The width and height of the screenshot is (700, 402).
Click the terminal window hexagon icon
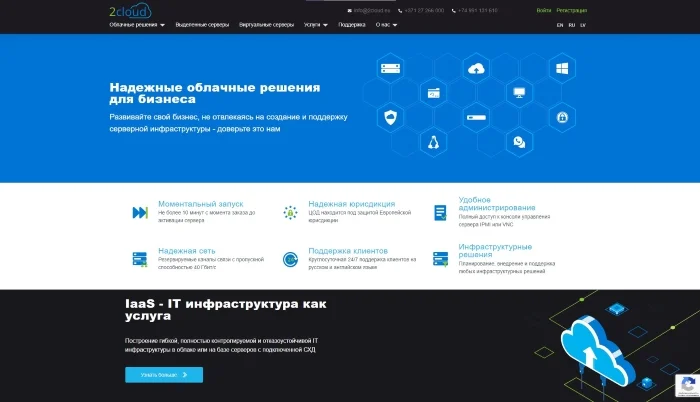[433, 93]
